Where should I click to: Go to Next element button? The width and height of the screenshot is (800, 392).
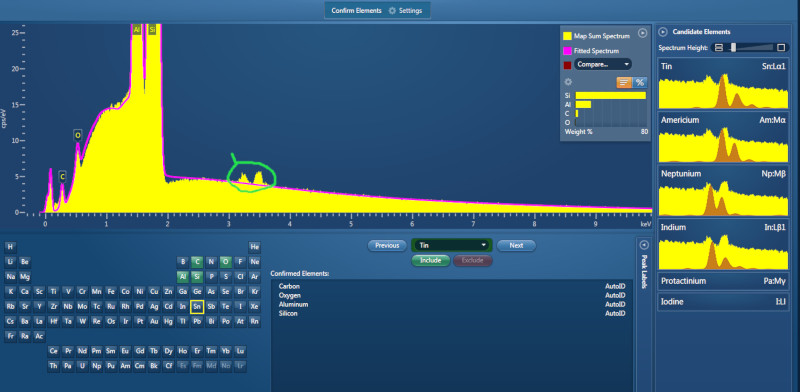click(x=516, y=246)
